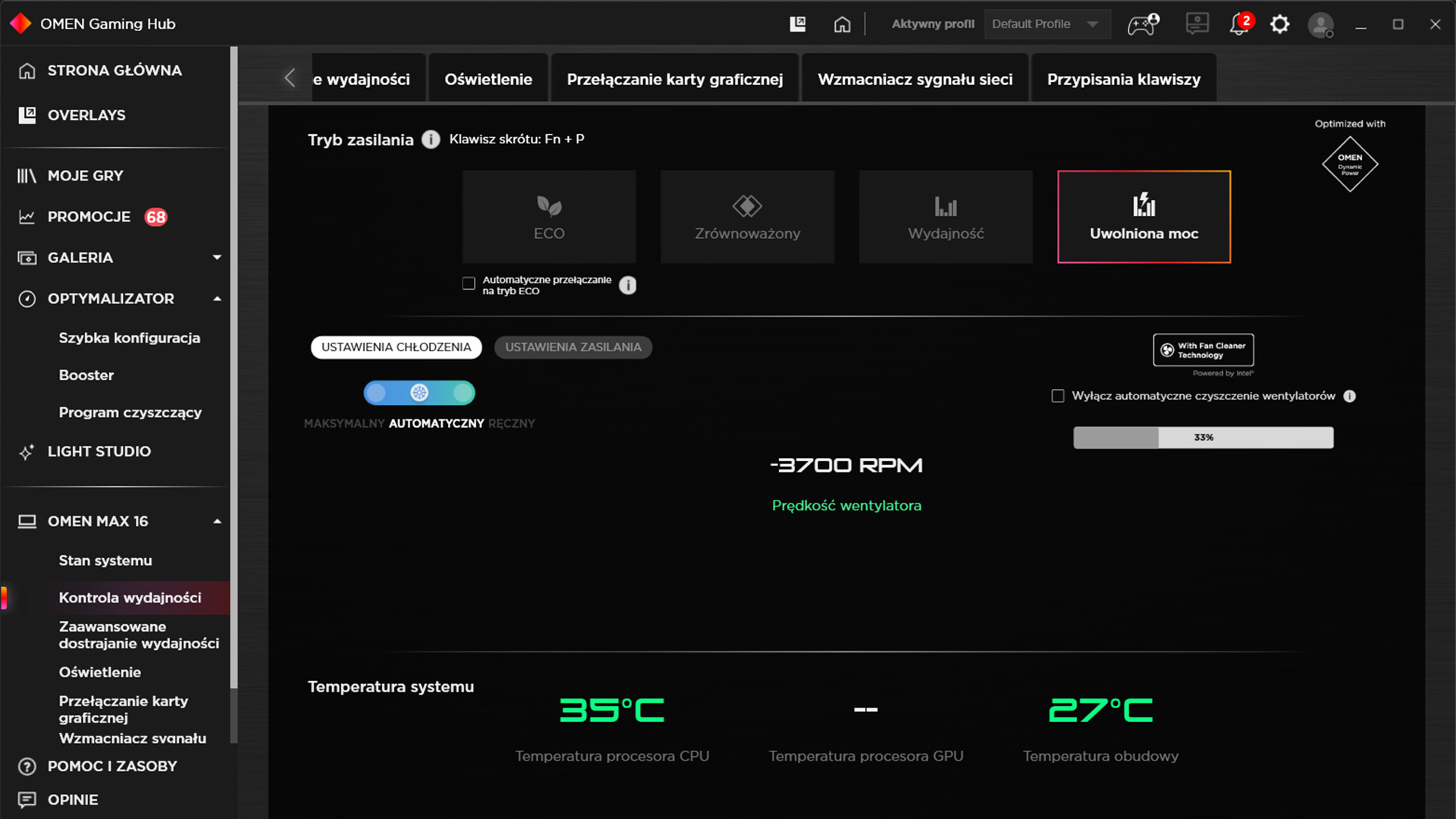1456x819 pixels.
Task: Click the 27°C chassis temperature value
Action: (x=1100, y=711)
